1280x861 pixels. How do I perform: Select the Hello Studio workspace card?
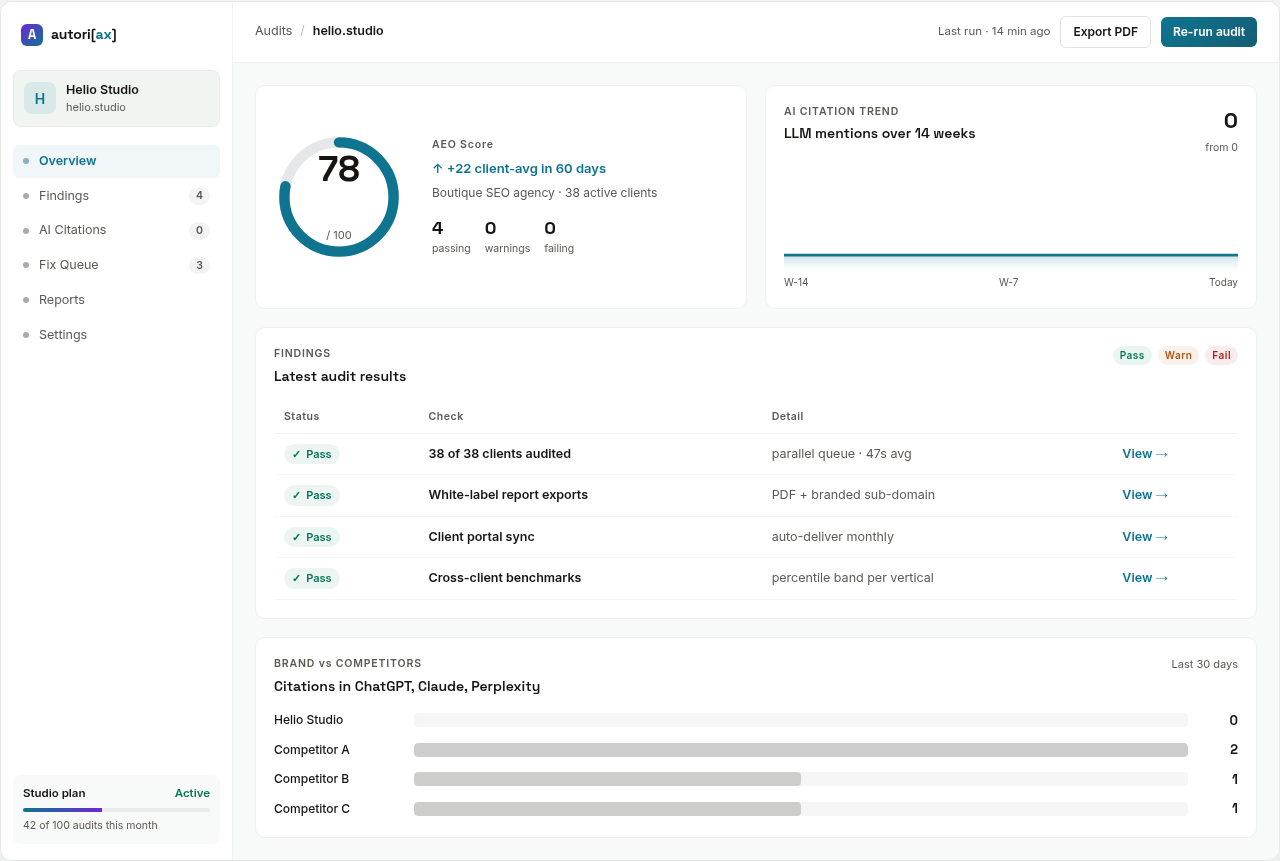(116, 98)
